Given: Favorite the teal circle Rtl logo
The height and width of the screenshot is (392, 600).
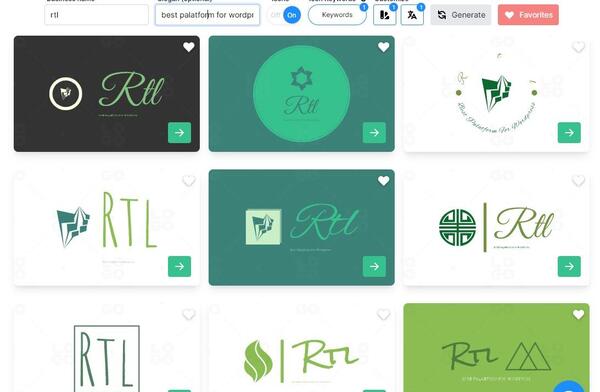Looking at the screenshot, I should click(x=383, y=47).
